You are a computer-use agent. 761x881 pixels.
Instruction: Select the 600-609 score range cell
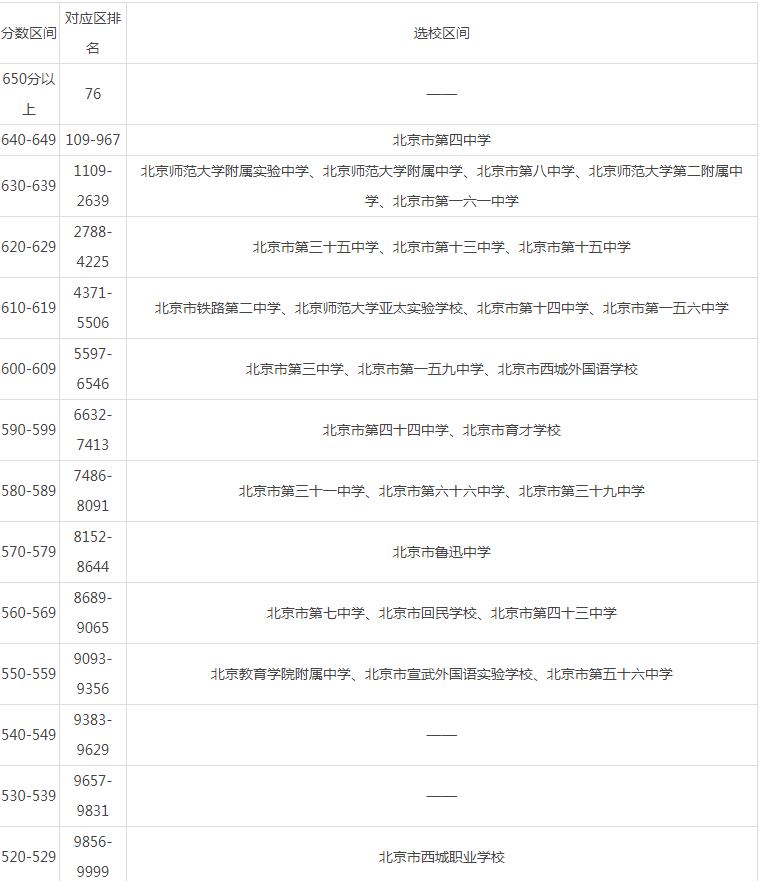[29, 369]
